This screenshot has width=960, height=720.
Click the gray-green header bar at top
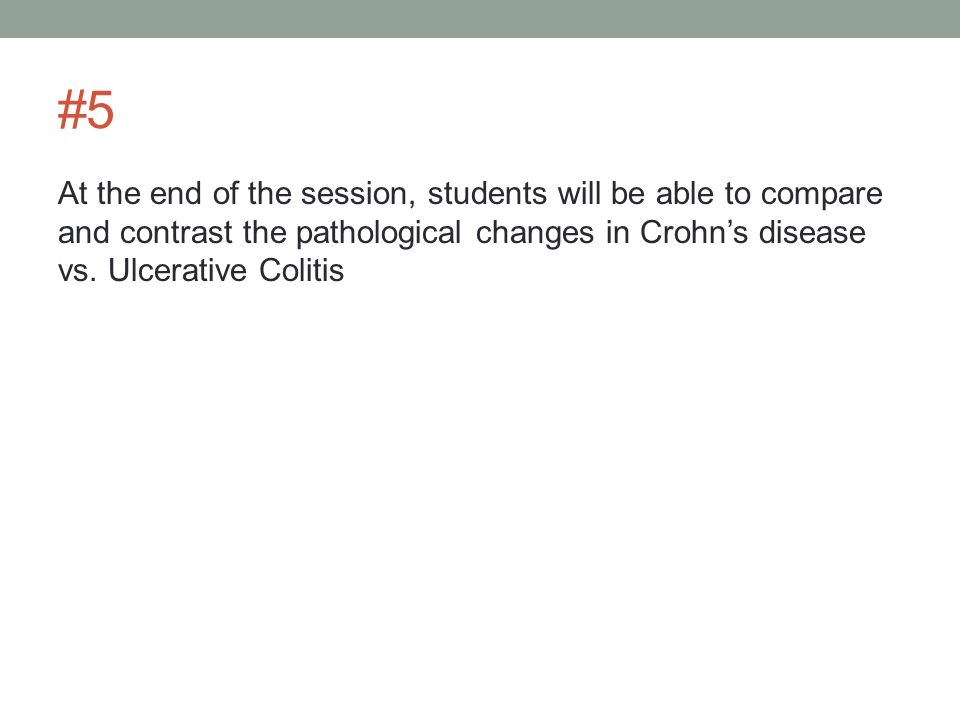[480, 18]
